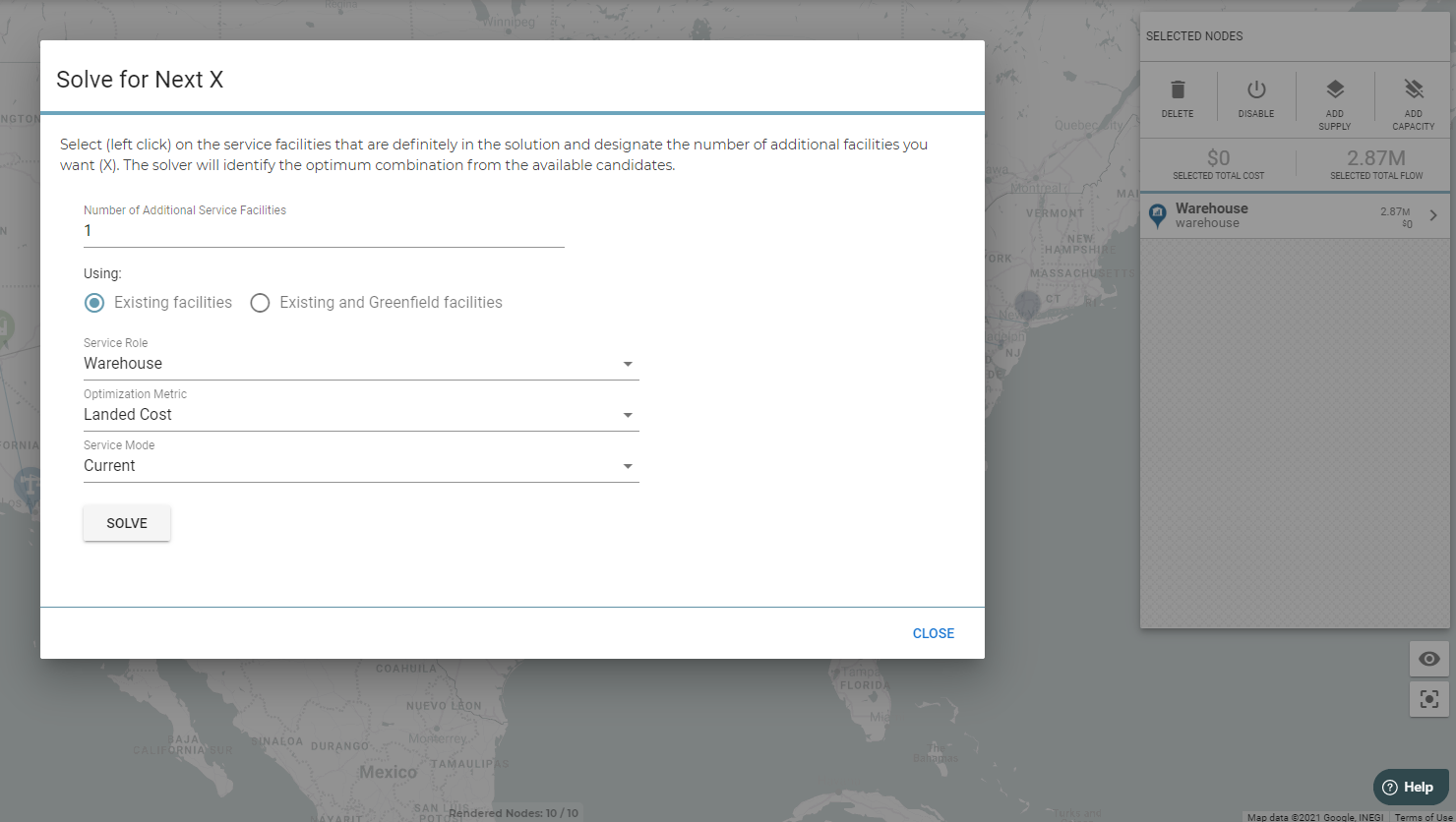Click CLOSE in the dialog
This screenshot has height=822, width=1456.
pos(934,633)
